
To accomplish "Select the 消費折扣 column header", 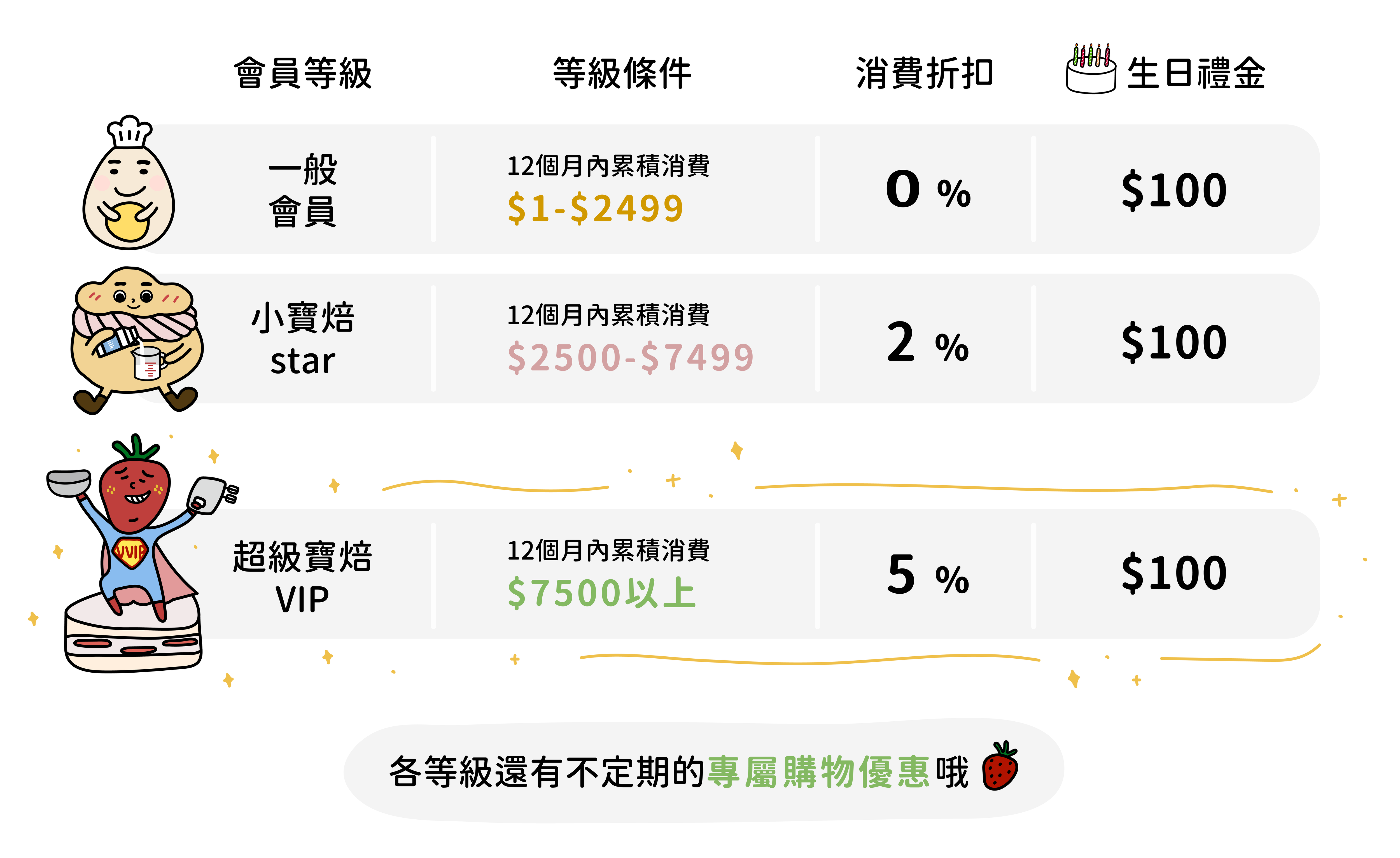I will coord(925,73).
